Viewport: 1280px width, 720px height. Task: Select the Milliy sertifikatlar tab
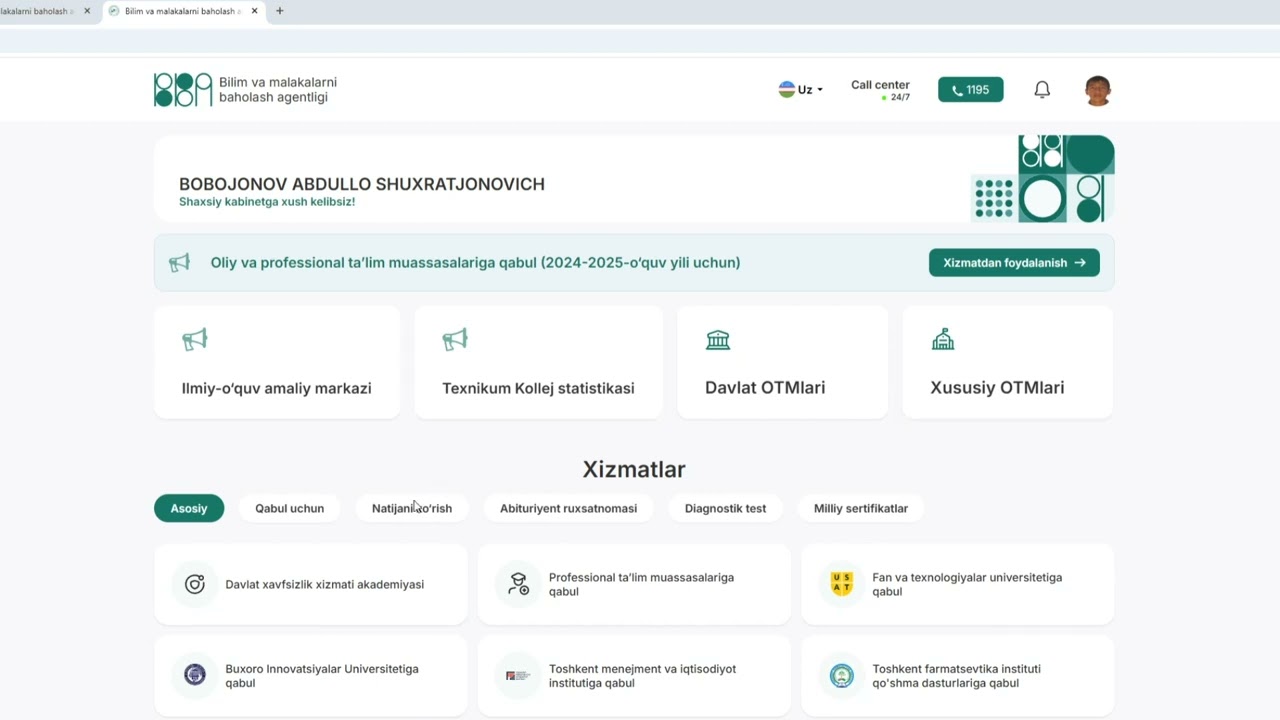[861, 508]
